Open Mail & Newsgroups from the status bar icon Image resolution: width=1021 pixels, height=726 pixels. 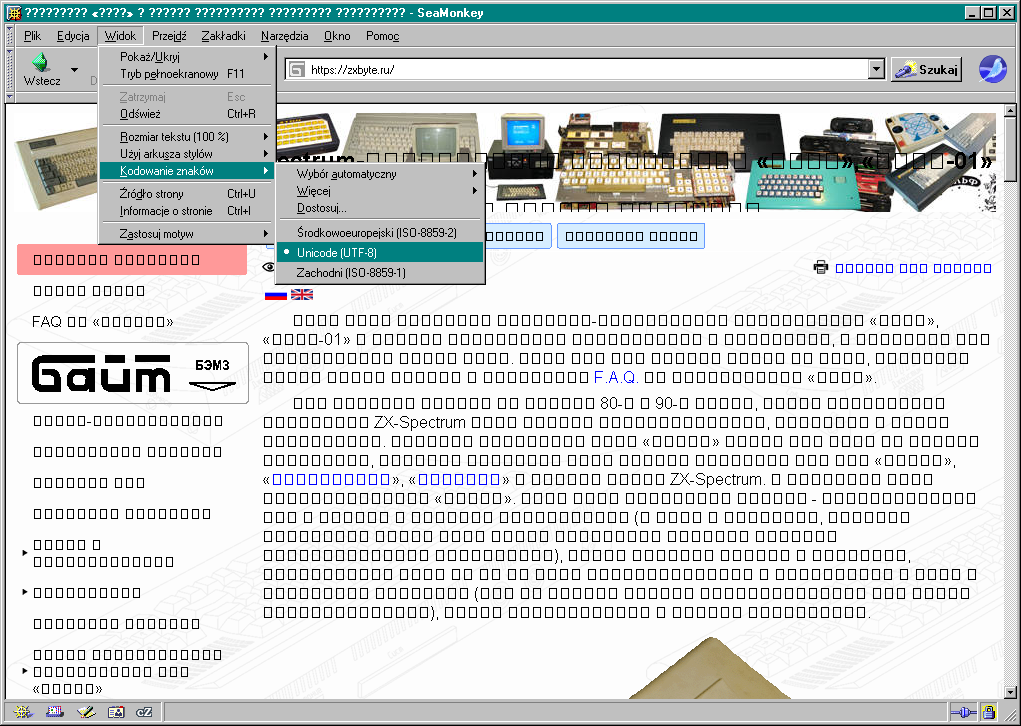coord(55,712)
